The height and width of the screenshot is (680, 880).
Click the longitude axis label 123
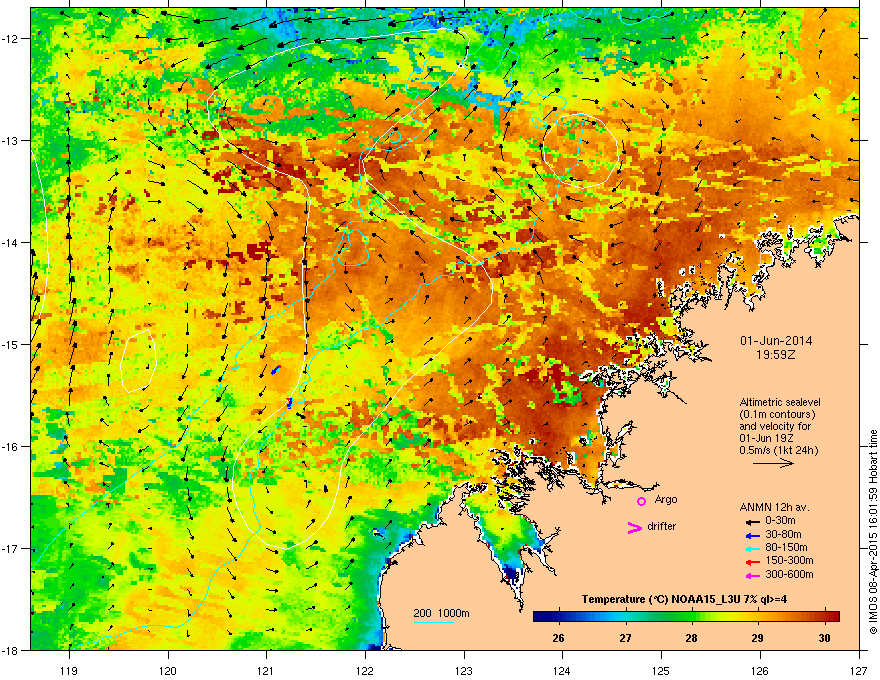point(464,670)
